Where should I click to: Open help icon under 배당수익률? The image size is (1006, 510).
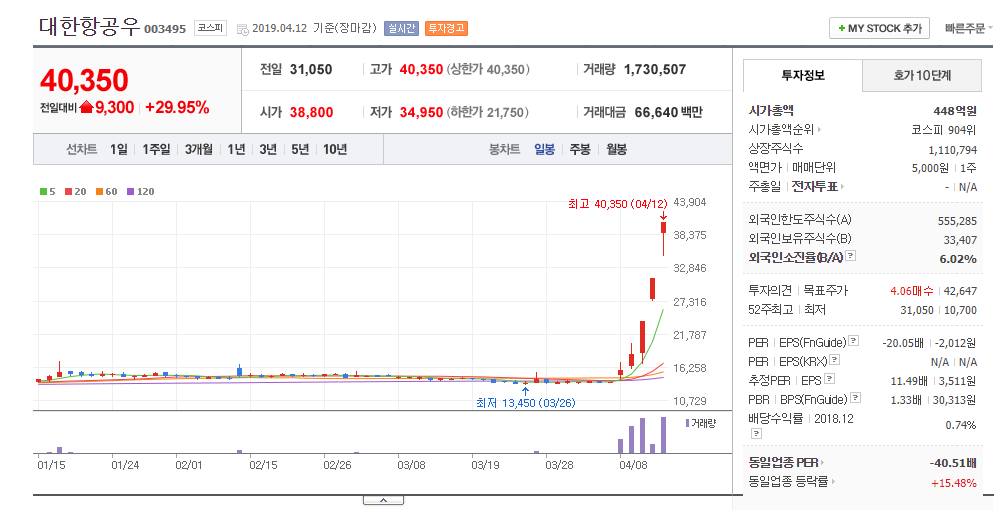click(756, 434)
